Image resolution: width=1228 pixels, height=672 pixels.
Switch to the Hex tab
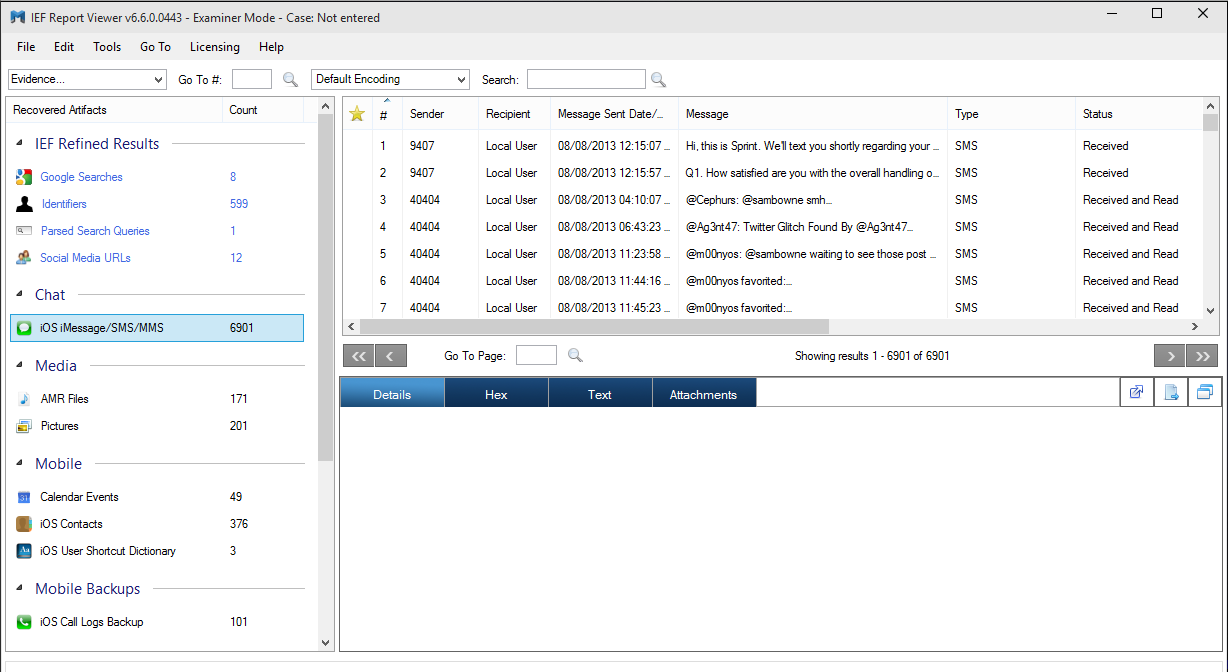tap(496, 394)
